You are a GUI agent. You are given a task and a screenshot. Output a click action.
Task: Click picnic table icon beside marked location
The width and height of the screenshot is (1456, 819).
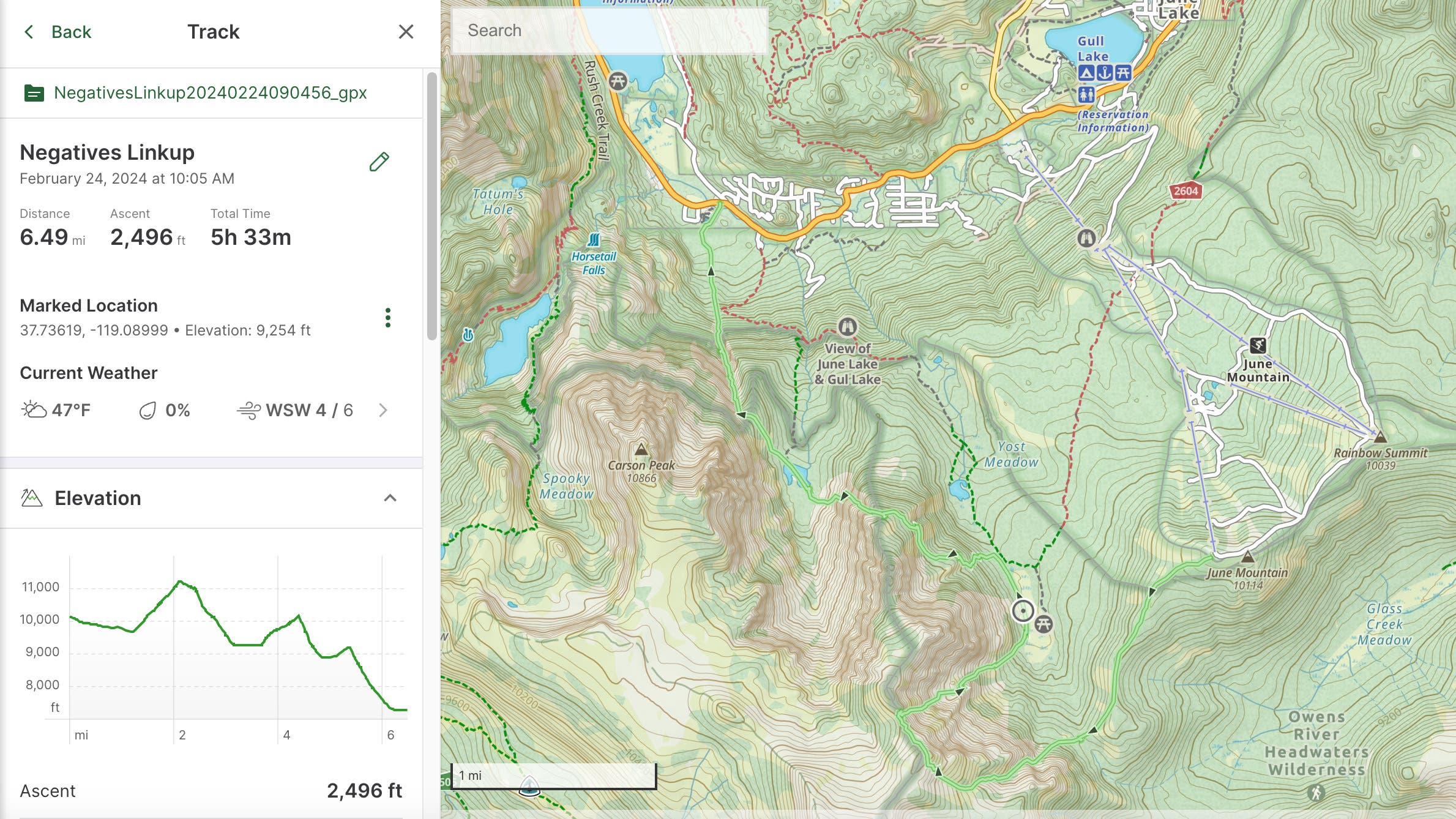1043,624
